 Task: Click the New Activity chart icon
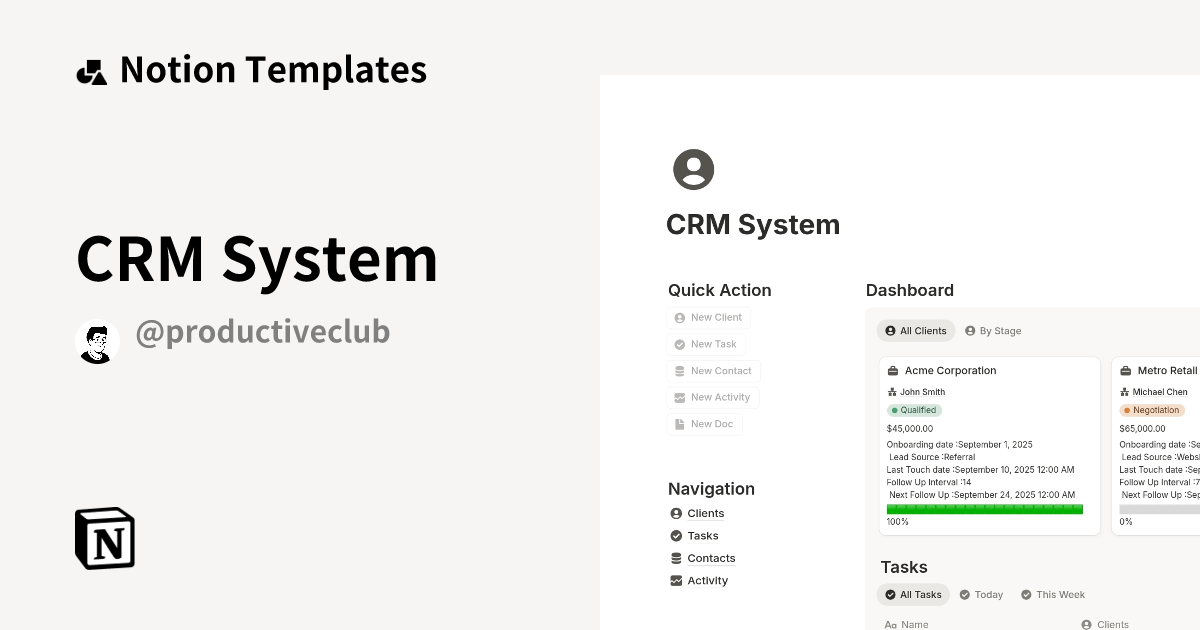pyautogui.click(x=679, y=397)
